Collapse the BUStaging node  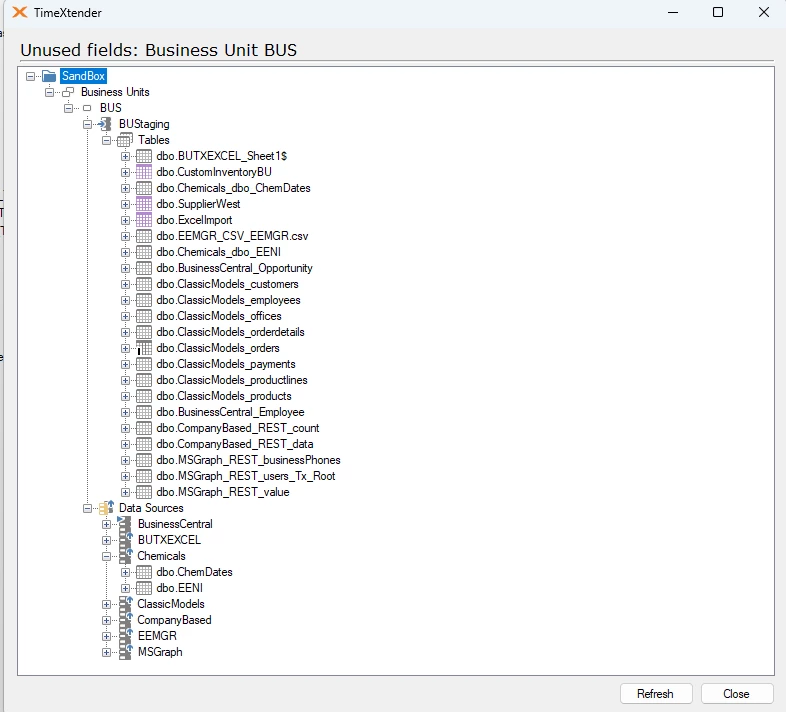pos(88,124)
